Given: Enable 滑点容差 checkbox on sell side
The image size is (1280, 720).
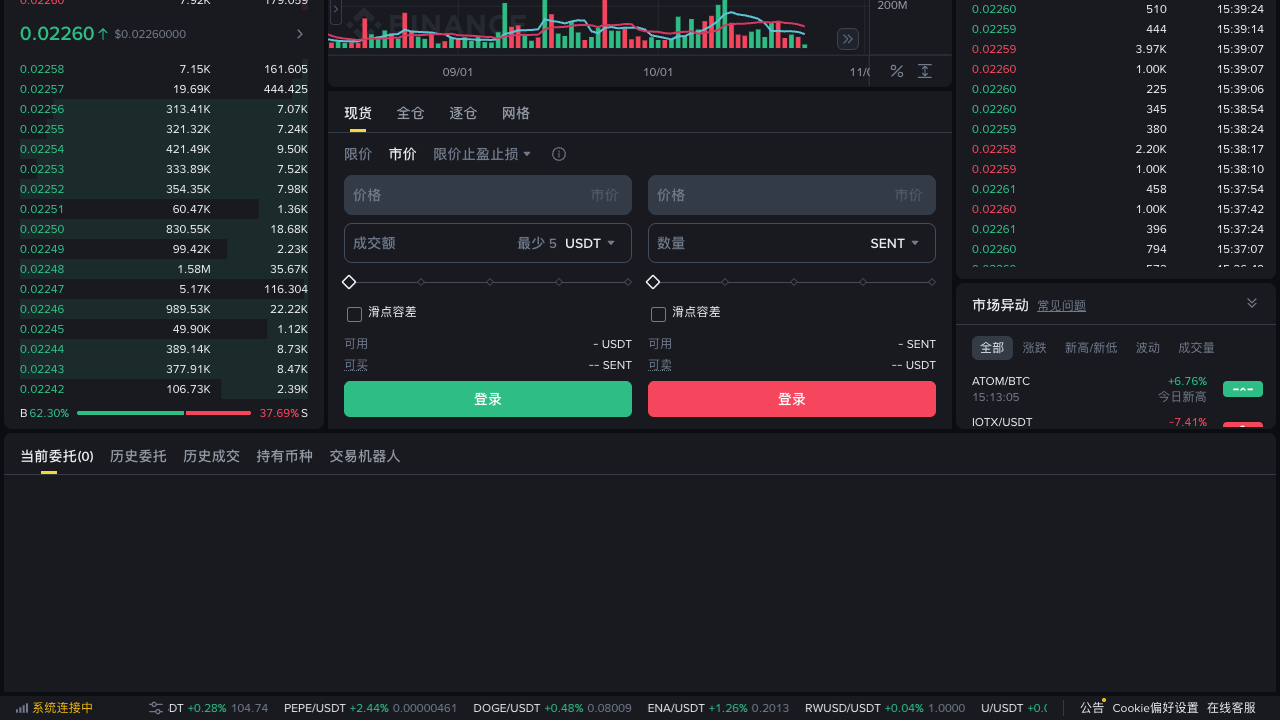Looking at the screenshot, I should pyautogui.click(x=658, y=314).
